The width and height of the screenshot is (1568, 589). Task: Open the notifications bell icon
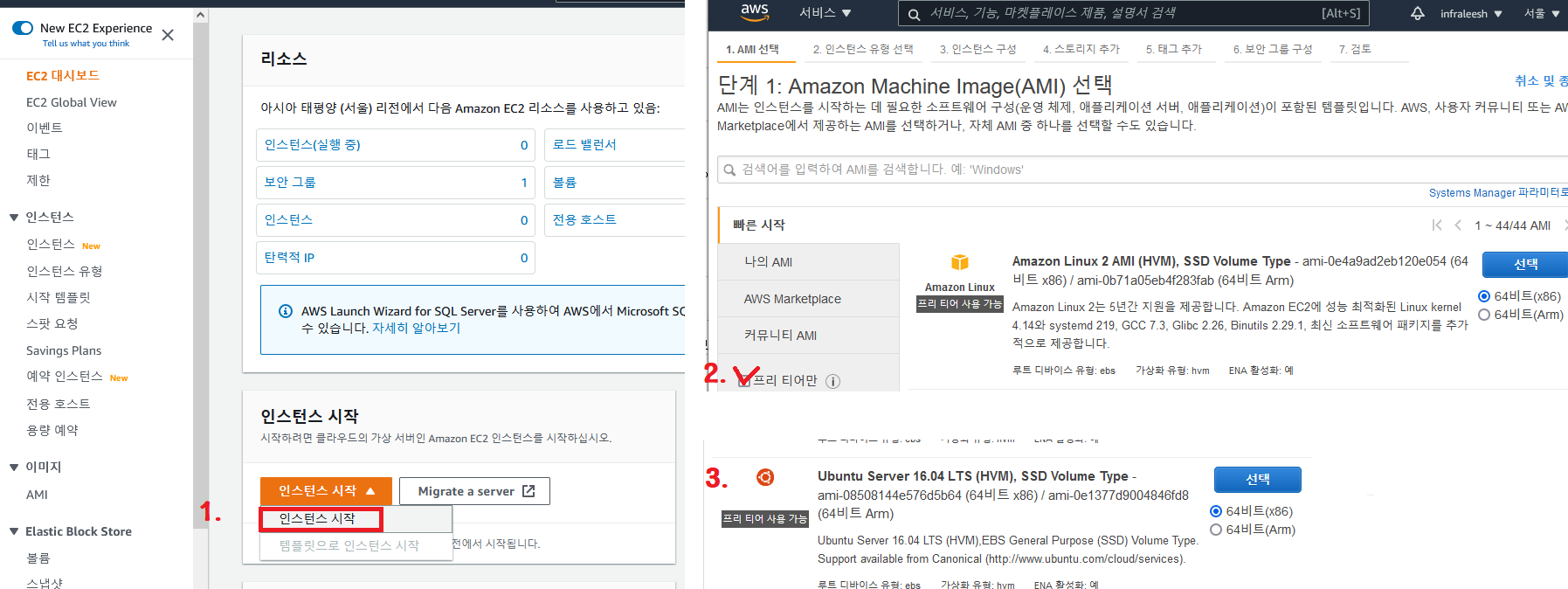tap(1418, 13)
